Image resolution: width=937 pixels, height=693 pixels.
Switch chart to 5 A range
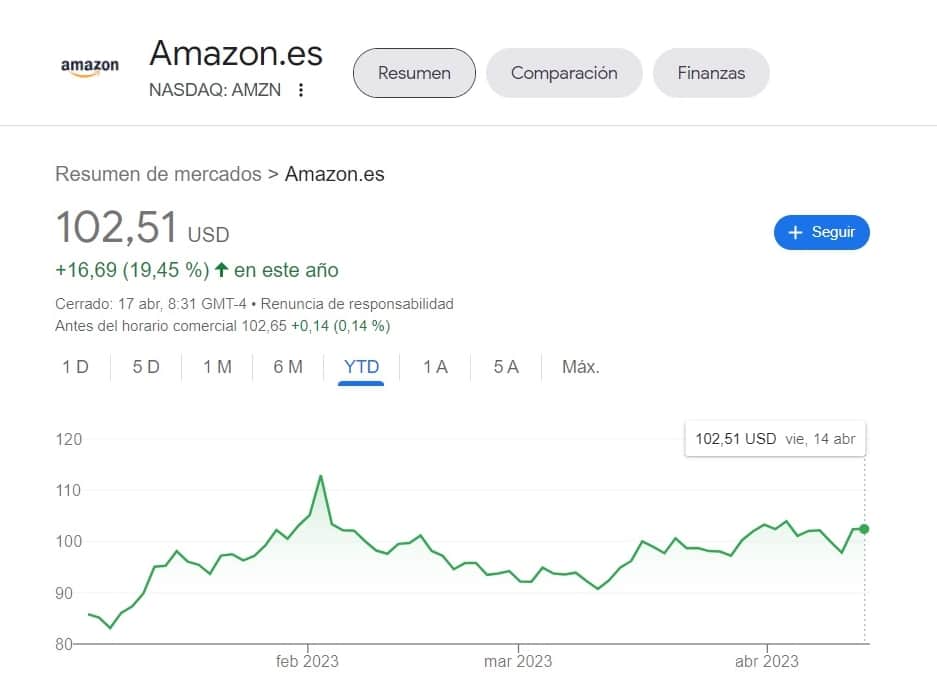pyautogui.click(x=506, y=367)
